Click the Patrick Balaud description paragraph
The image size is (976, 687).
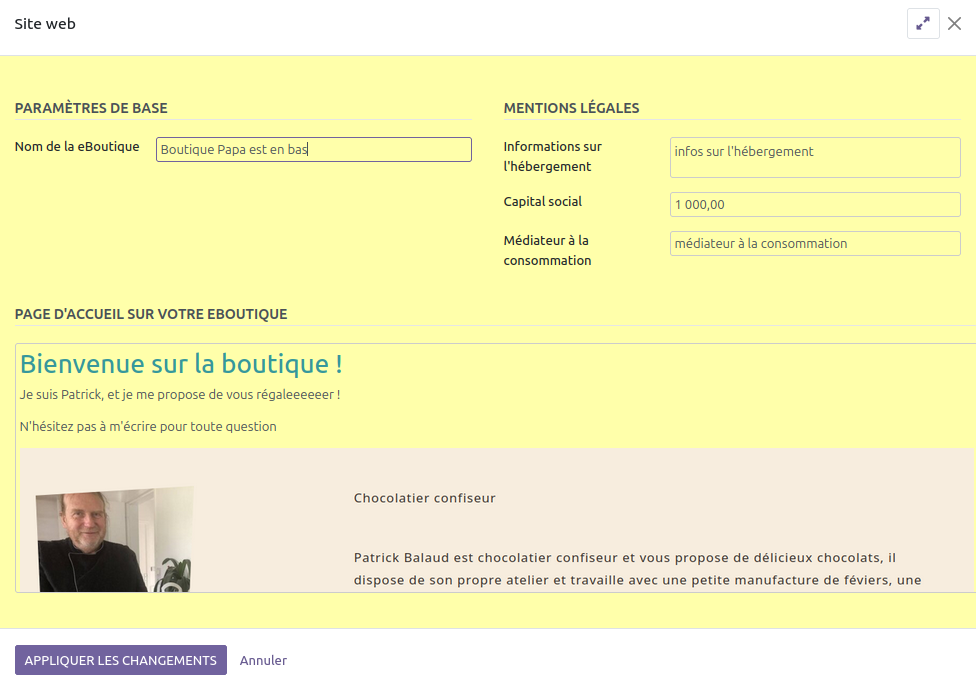637,568
